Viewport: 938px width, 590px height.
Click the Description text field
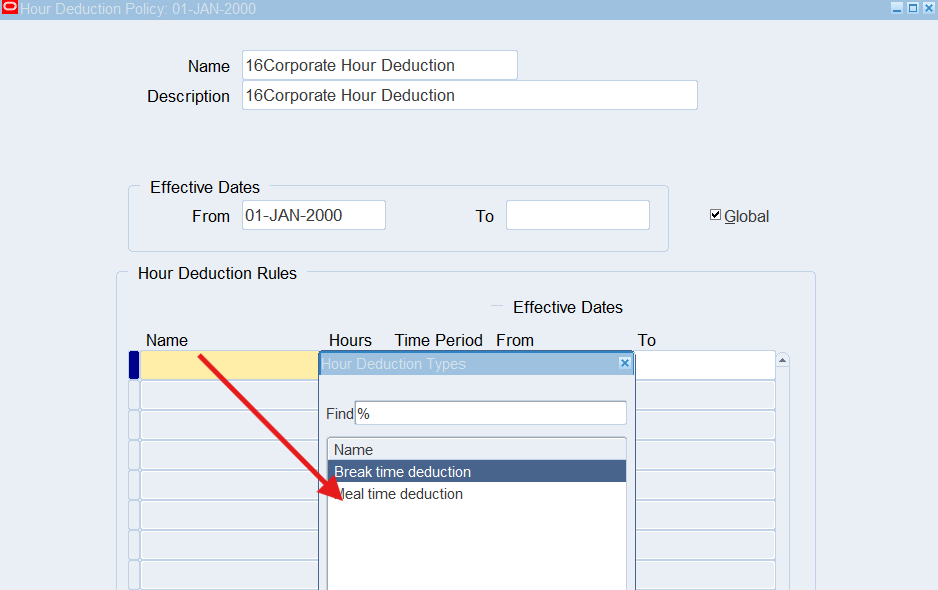[x=469, y=95]
